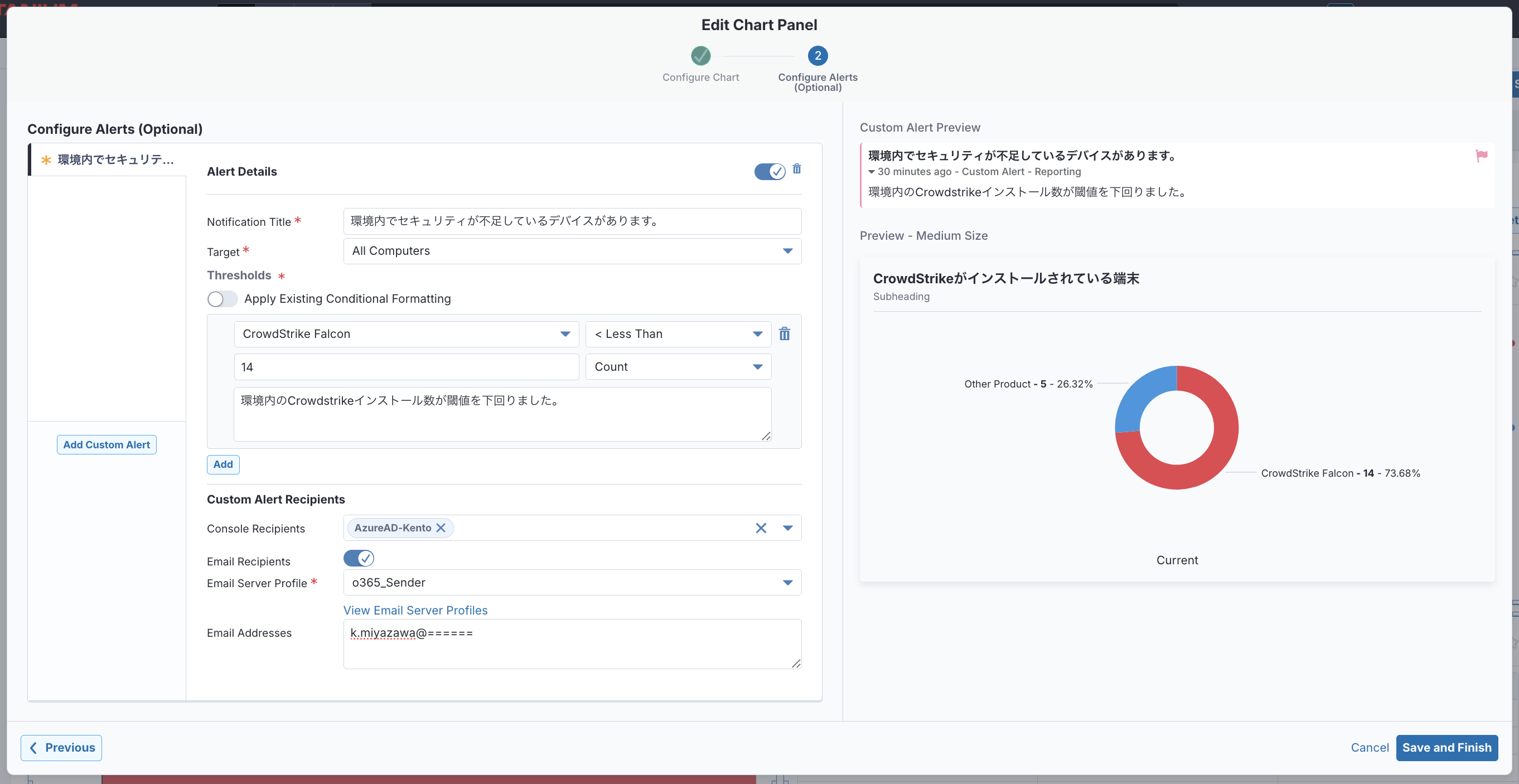
Task: Click the Add Custom Alert button
Action: pyautogui.click(x=107, y=445)
